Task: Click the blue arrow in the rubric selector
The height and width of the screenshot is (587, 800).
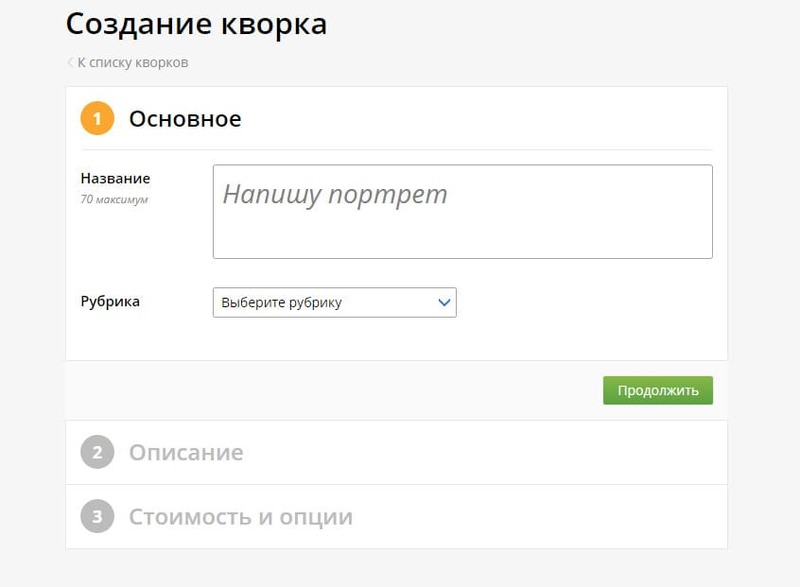Action: [x=444, y=303]
